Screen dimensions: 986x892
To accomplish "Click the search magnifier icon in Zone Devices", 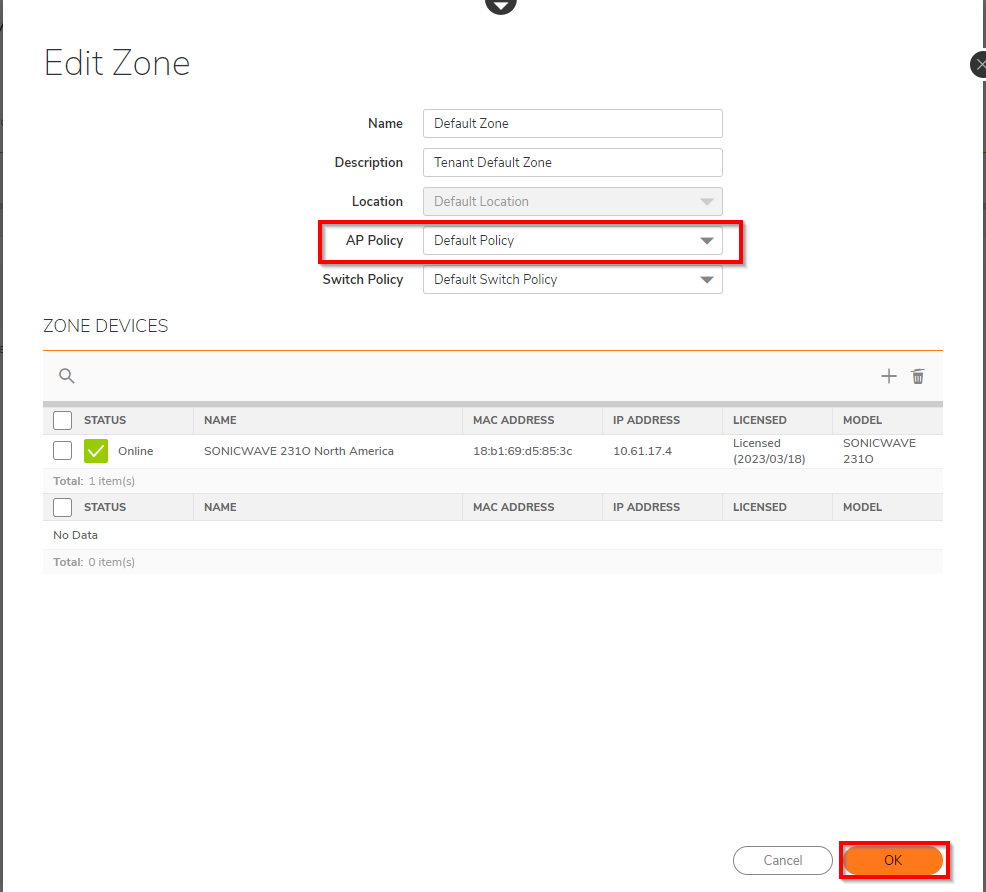I will (x=67, y=376).
